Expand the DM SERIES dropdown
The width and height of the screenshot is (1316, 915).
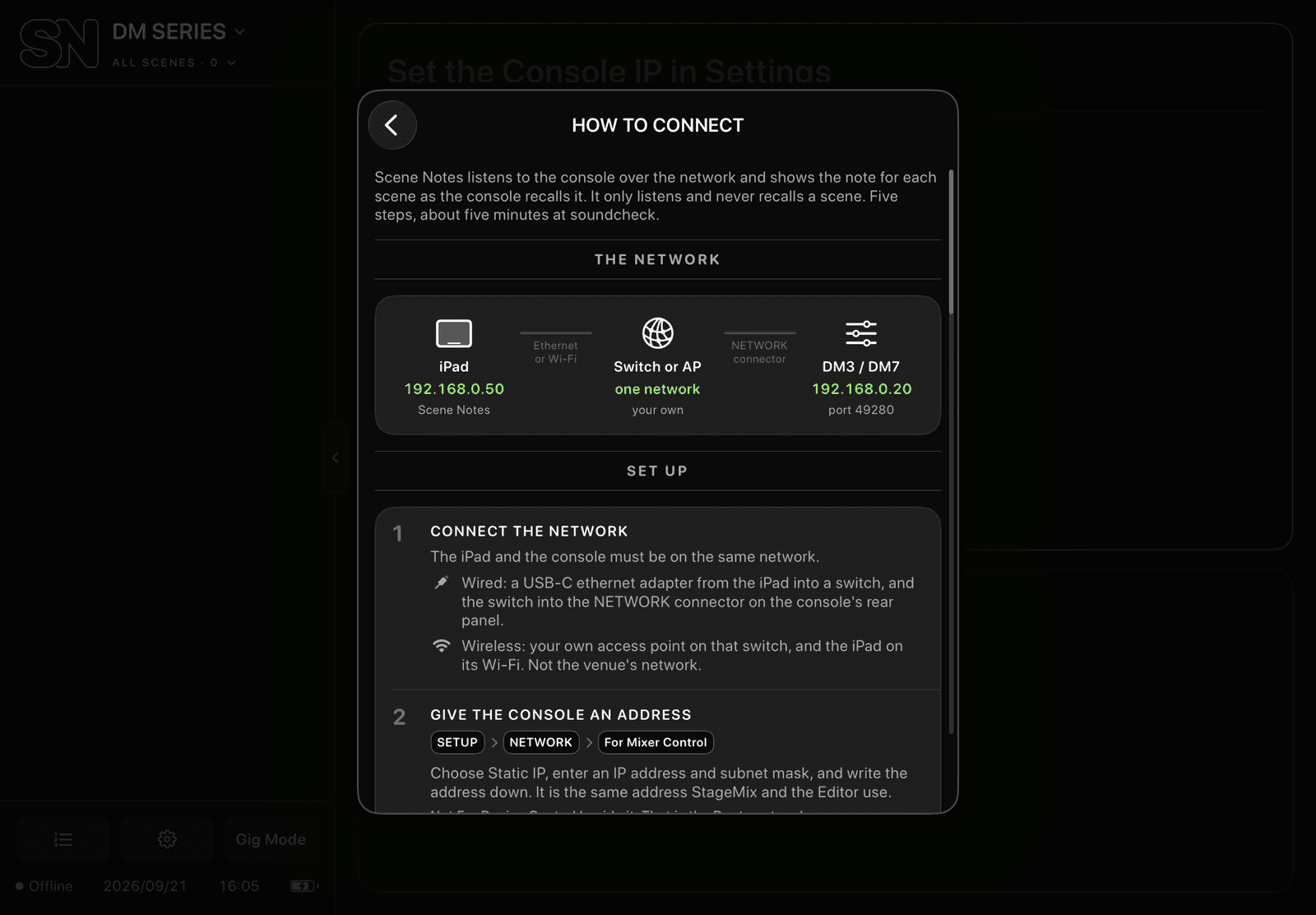178,31
